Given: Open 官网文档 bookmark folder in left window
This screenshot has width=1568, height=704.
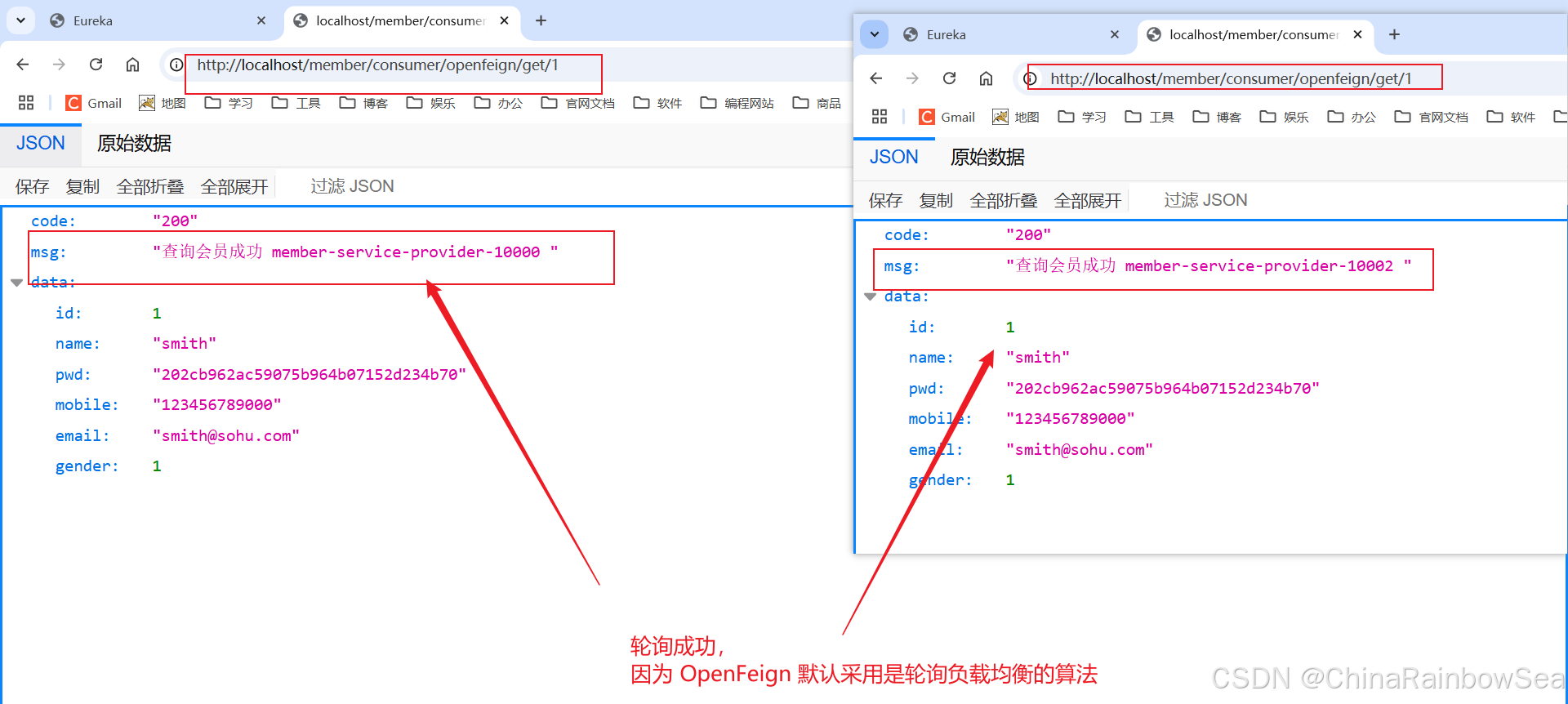Looking at the screenshot, I should tap(577, 103).
